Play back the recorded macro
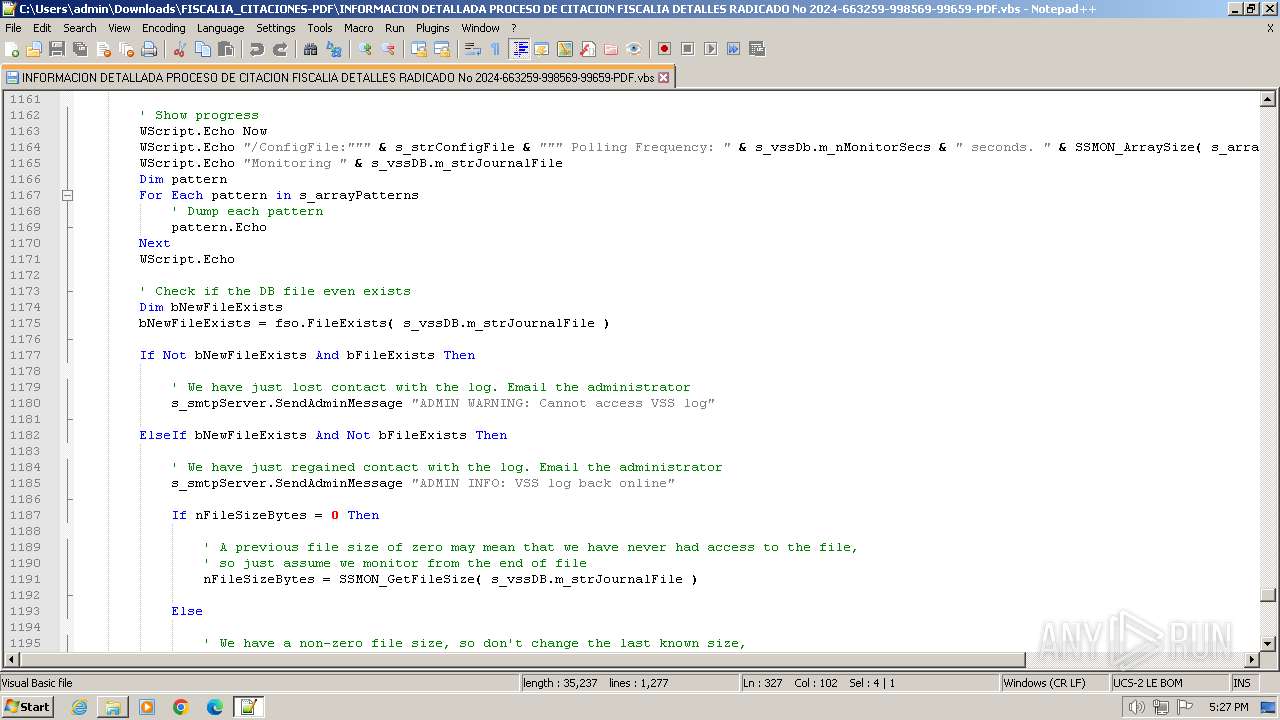The width and height of the screenshot is (1280, 720). (711, 49)
